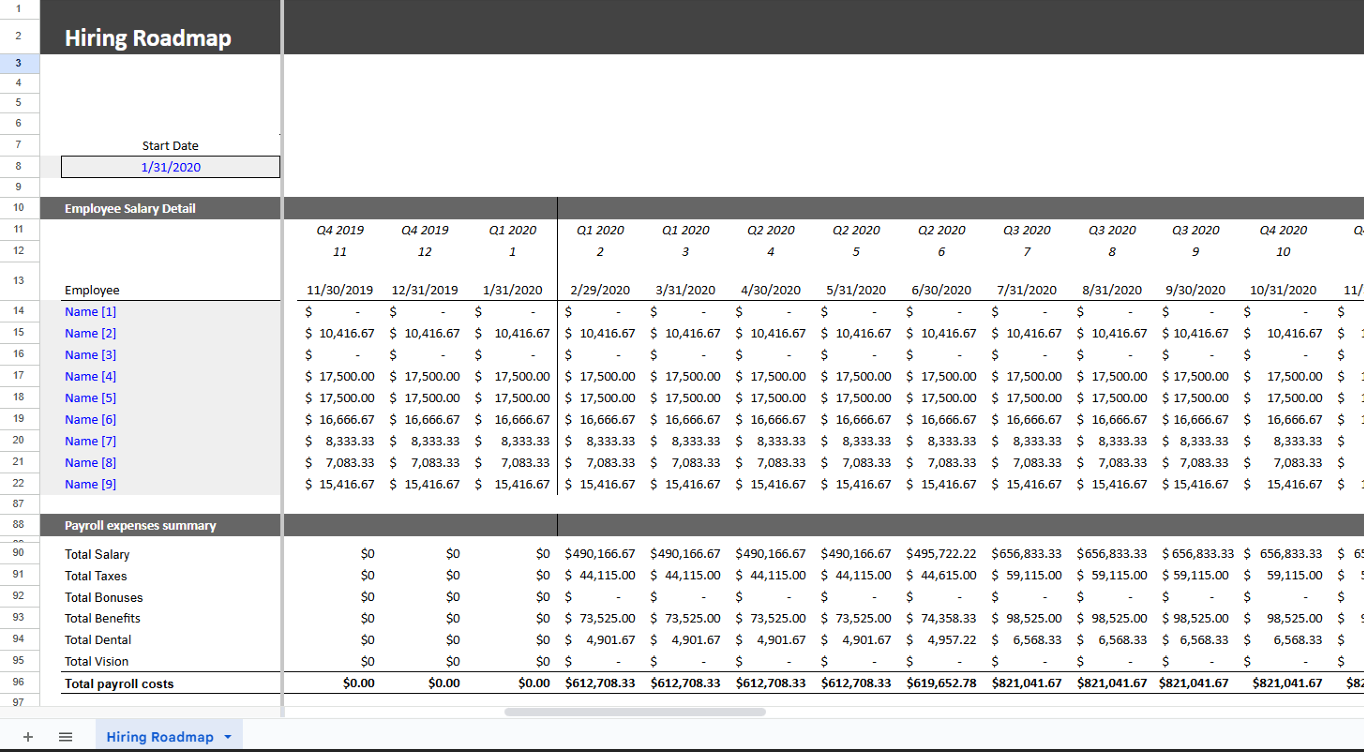The width and height of the screenshot is (1364, 752).
Task: Click the Total Vision row label
Action: click(97, 662)
